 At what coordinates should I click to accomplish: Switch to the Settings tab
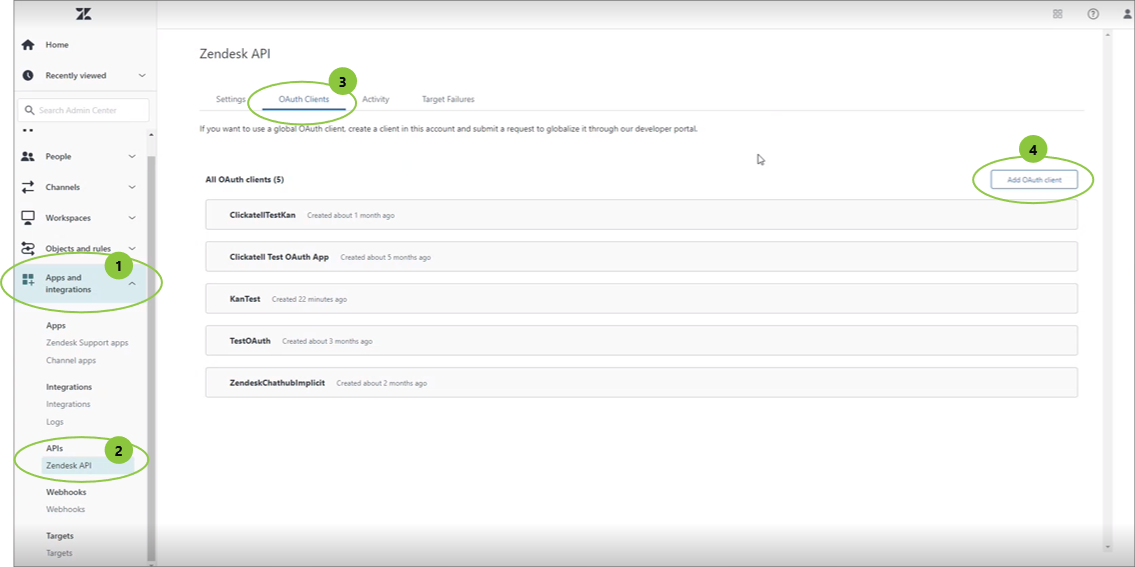230,100
